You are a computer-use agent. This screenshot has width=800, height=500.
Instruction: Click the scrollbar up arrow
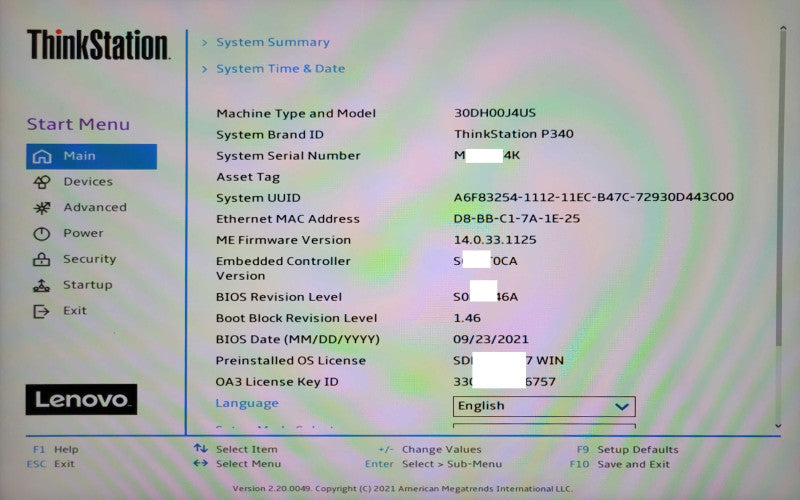(x=783, y=28)
